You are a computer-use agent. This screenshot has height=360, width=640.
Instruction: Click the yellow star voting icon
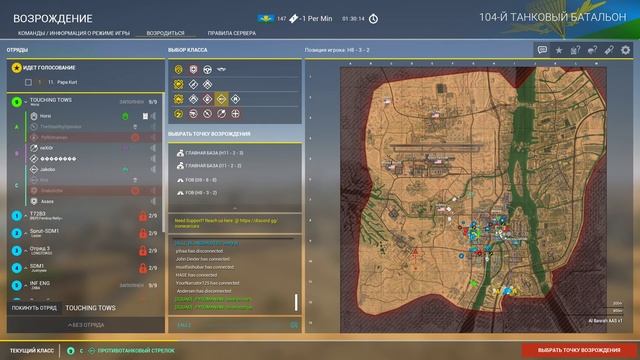pos(16,68)
